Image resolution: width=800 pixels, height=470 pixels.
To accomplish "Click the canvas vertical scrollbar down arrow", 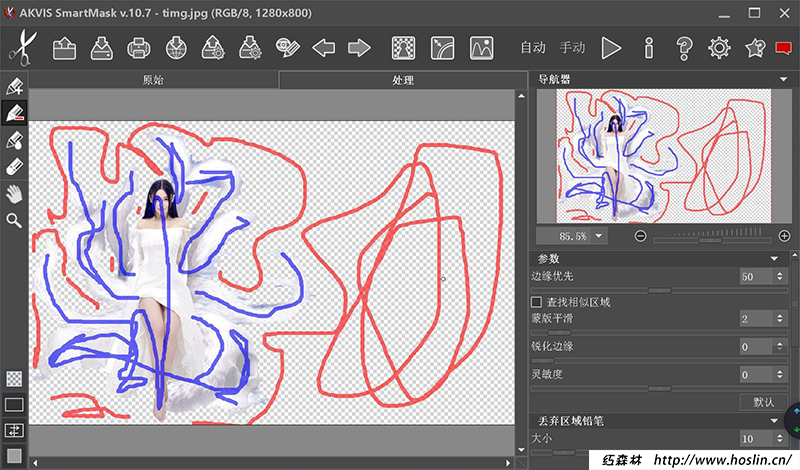I will point(521,450).
